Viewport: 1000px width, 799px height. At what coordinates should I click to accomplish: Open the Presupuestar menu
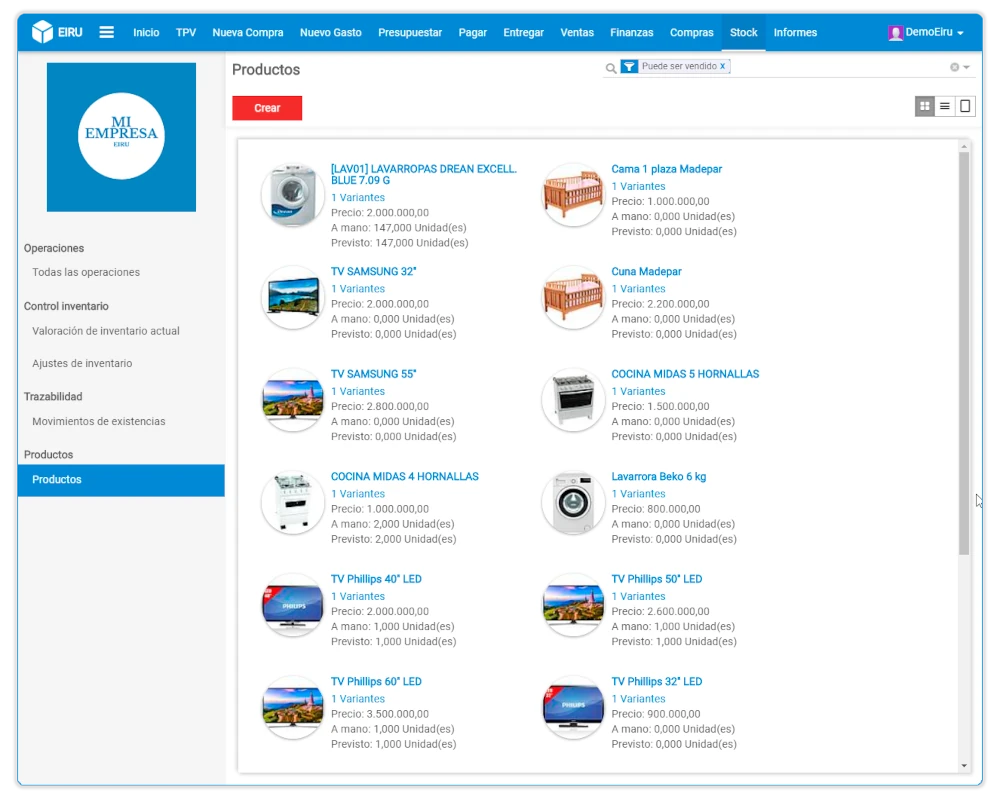pos(409,33)
